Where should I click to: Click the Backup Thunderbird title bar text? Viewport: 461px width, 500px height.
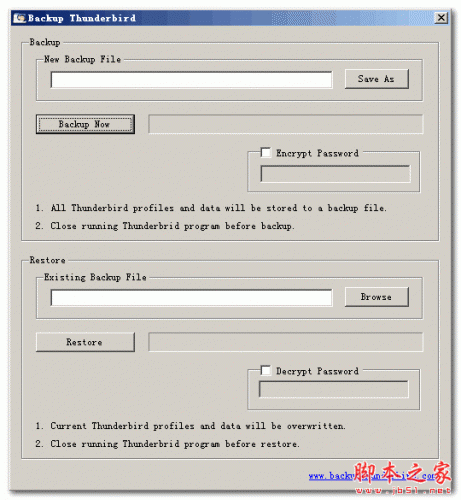82,18
